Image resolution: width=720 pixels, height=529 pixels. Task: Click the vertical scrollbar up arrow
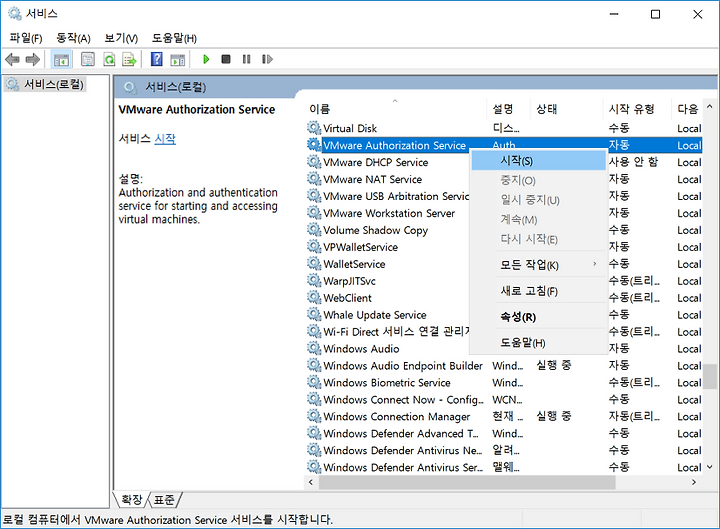(x=710, y=107)
